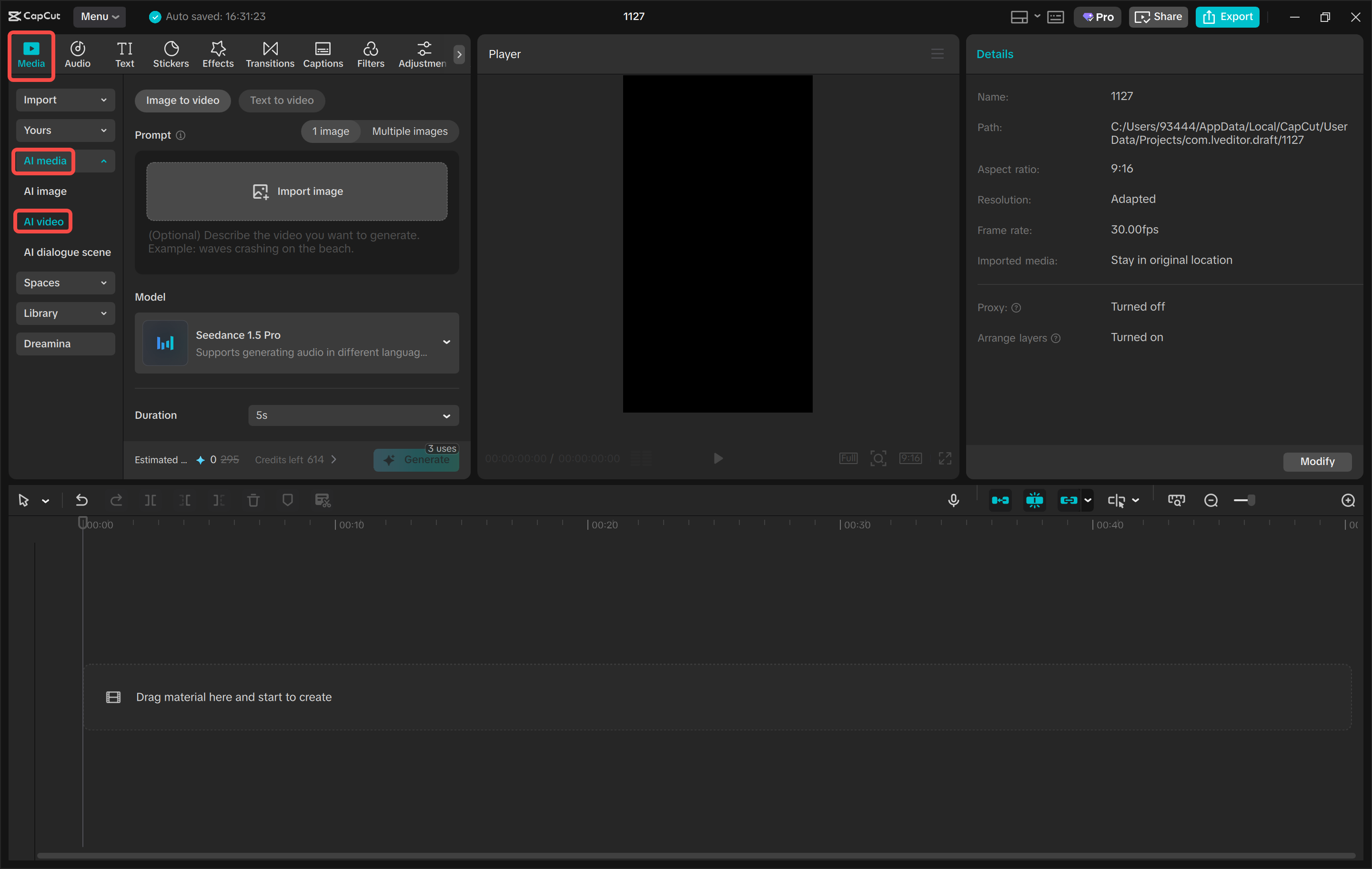Screen dimensions: 1372x869
Task: Click the Generate button
Action: click(416, 460)
